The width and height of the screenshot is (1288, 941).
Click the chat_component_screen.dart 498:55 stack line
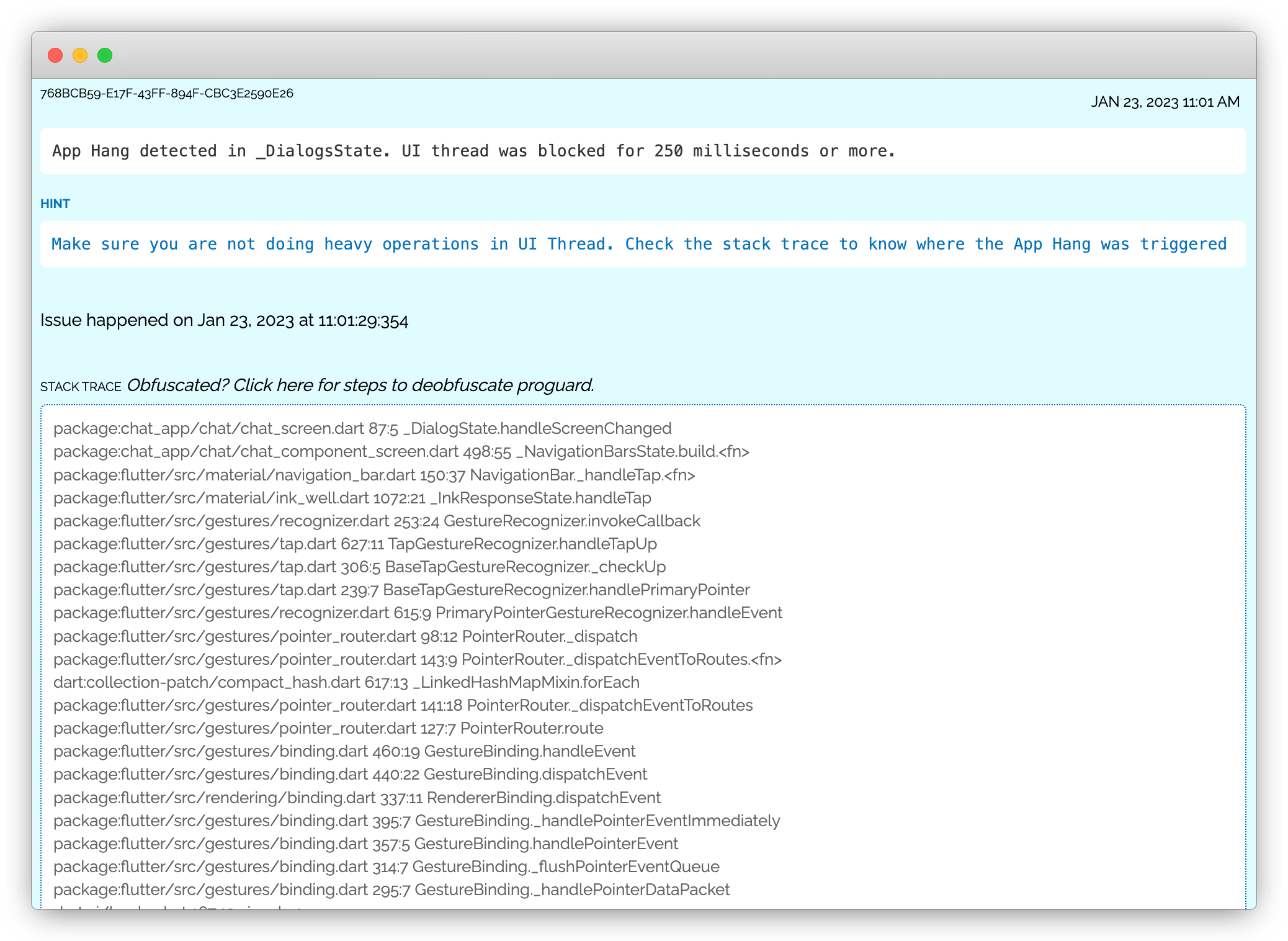(401, 452)
